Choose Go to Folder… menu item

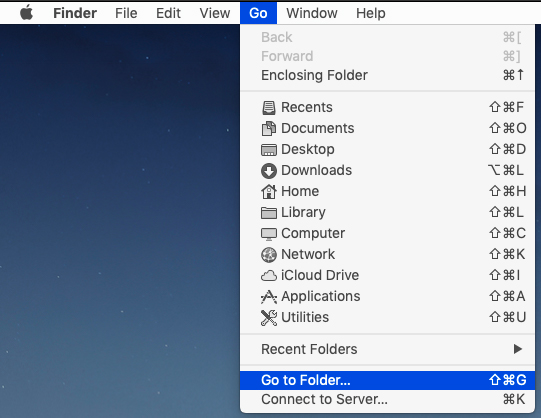point(387,380)
